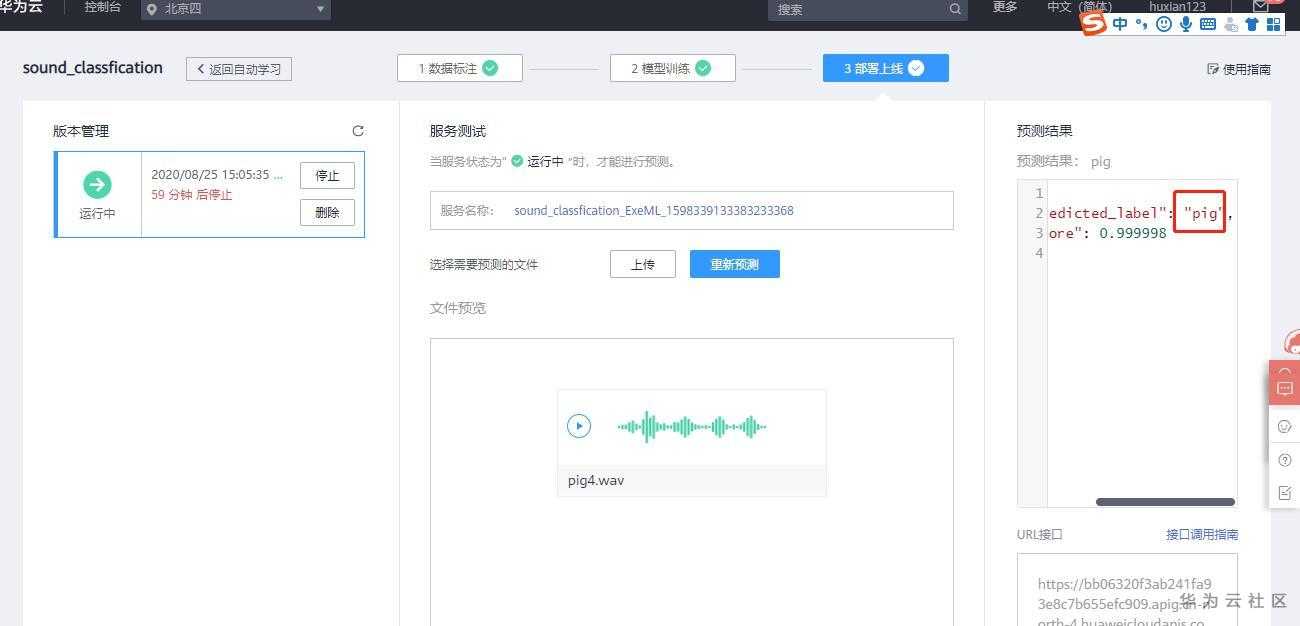The width and height of the screenshot is (1300, 626).
Task: Click 返回自动学习 back button
Action: tap(239, 69)
